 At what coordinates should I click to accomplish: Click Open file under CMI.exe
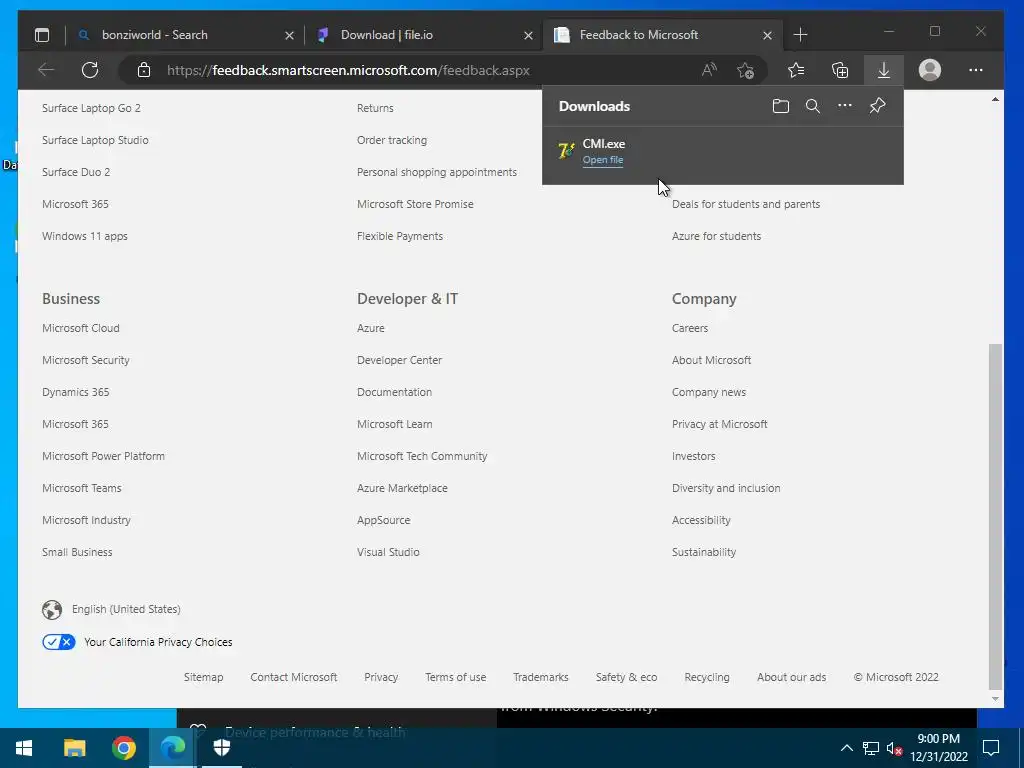(x=603, y=160)
